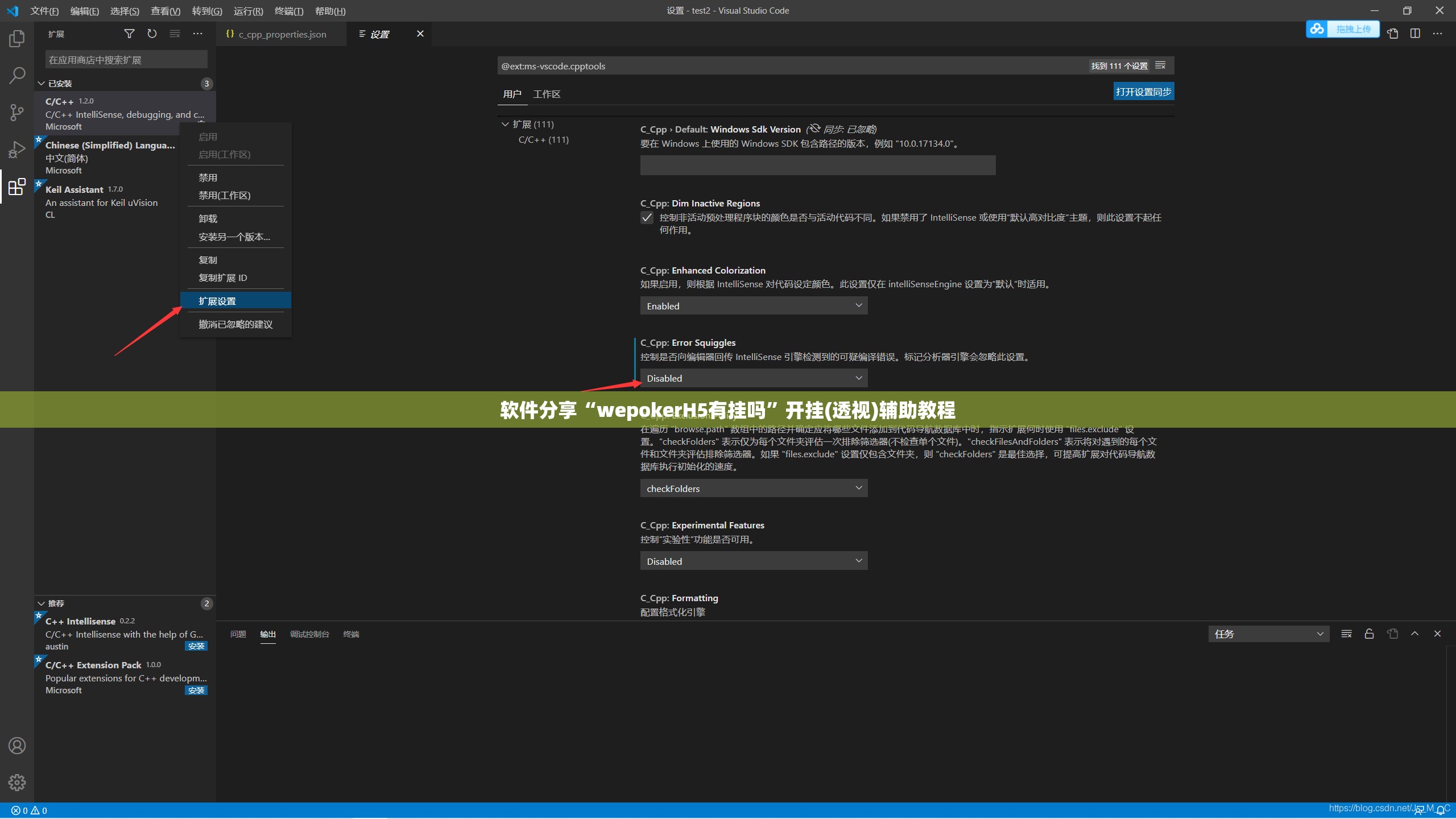The image size is (1456, 819).
Task: Maximize the bottom panel size
Action: tap(1414, 634)
